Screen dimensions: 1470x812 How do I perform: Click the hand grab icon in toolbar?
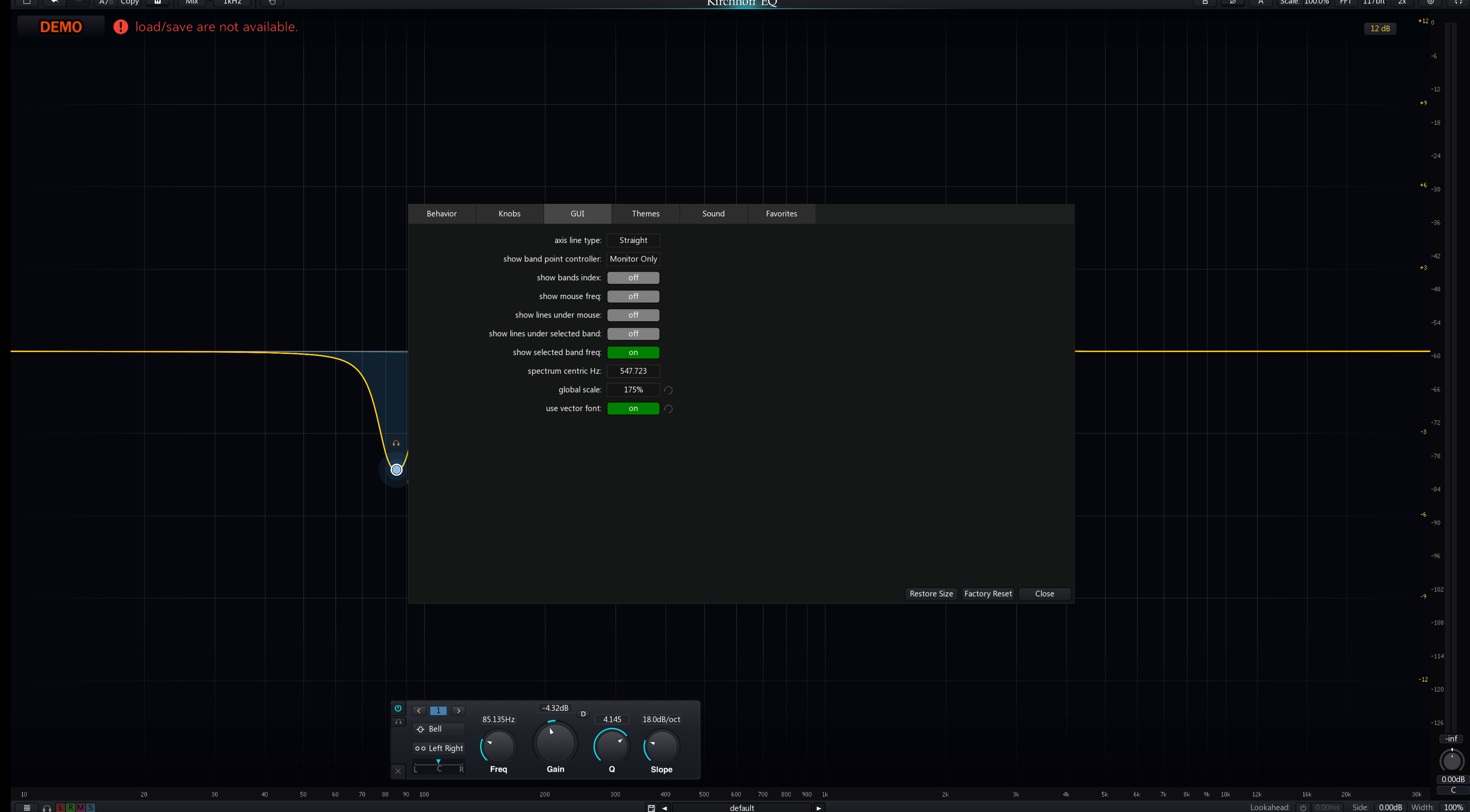pyautogui.click(x=272, y=2)
